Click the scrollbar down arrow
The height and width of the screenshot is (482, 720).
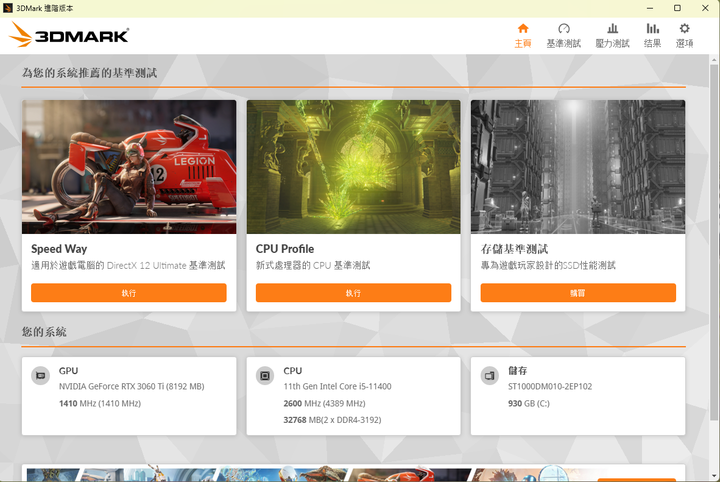pyautogui.click(x=714, y=476)
